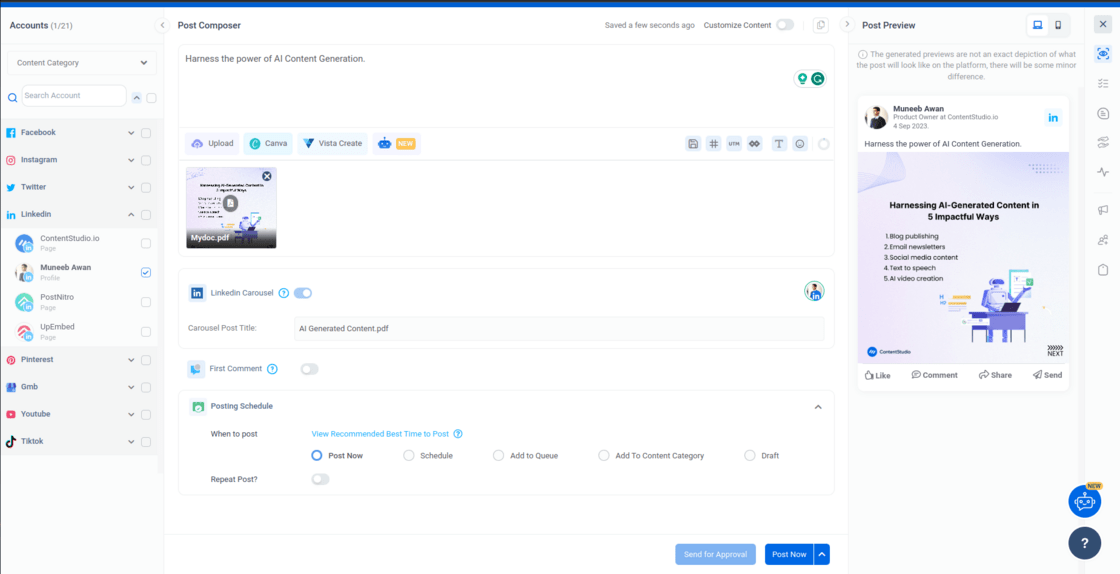Open the megaphone campaign icon in right sidebar
Image resolution: width=1120 pixels, height=574 pixels.
click(x=1103, y=210)
